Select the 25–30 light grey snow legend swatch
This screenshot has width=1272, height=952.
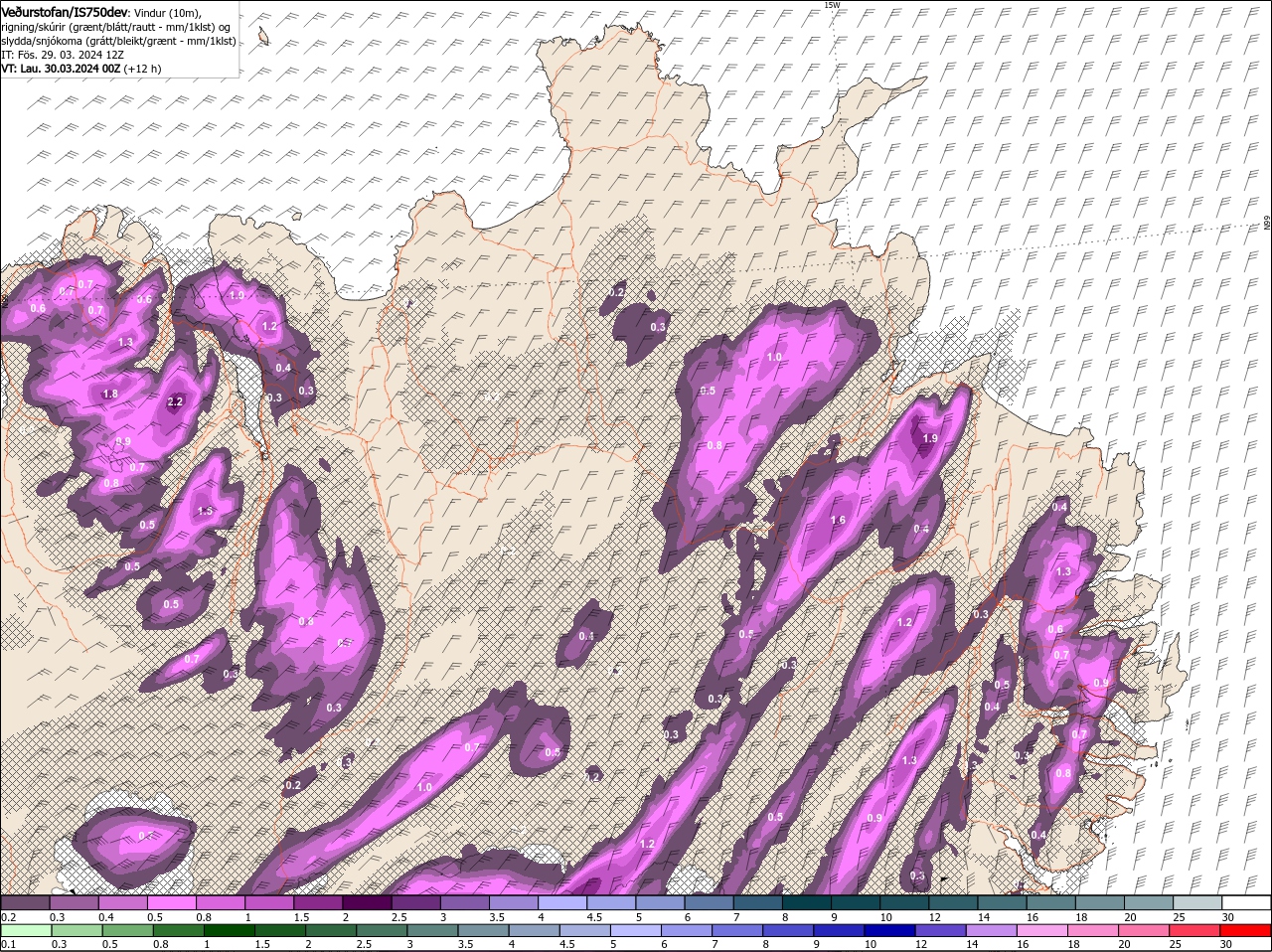1198,902
